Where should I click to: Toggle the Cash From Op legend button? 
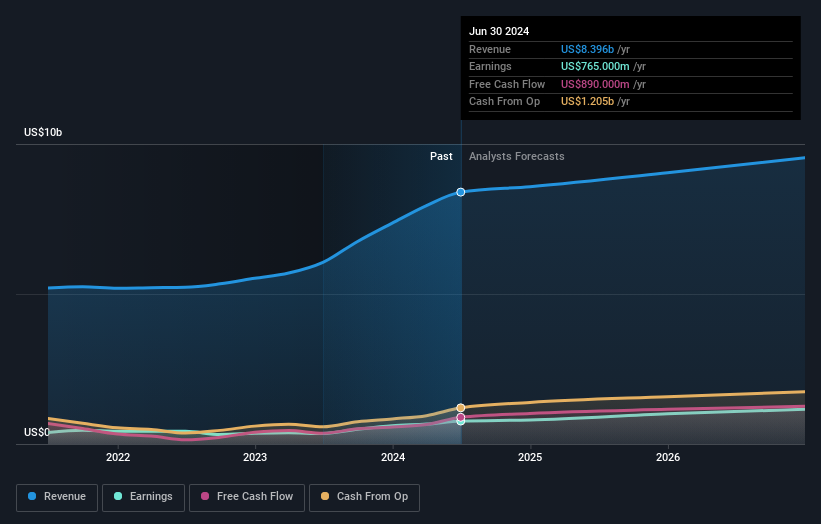coord(364,497)
